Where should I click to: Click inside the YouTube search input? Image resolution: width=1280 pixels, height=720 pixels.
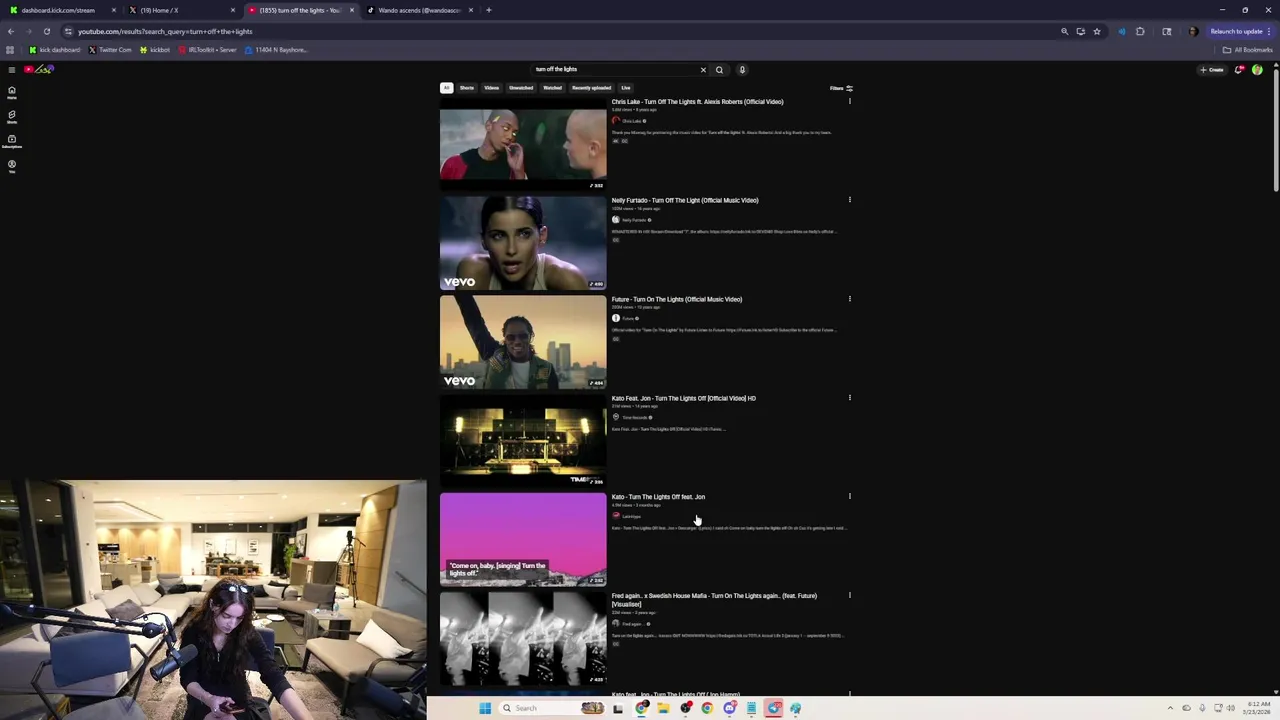point(615,70)
